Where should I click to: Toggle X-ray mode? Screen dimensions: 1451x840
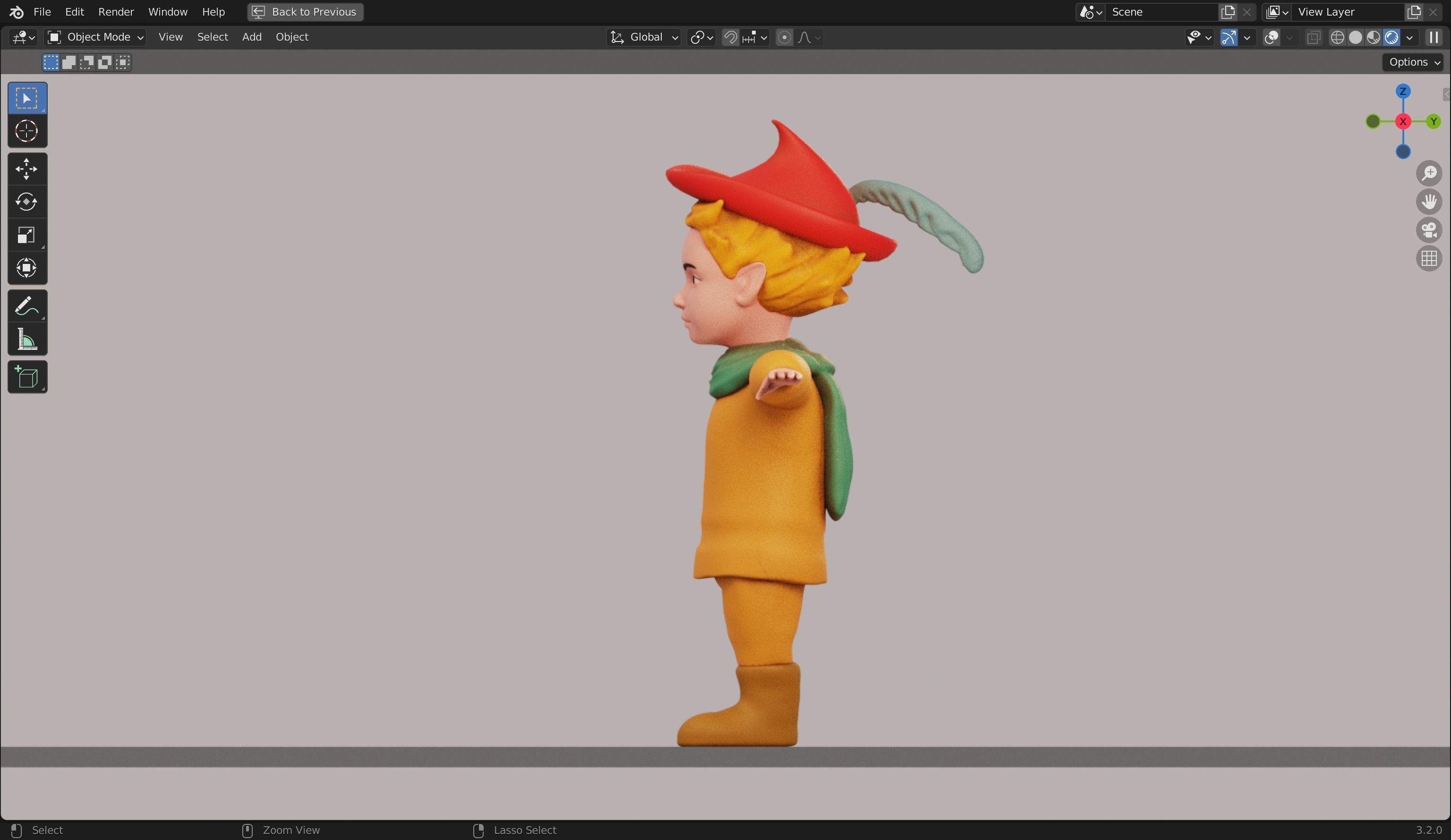(x=1314, y=37)
